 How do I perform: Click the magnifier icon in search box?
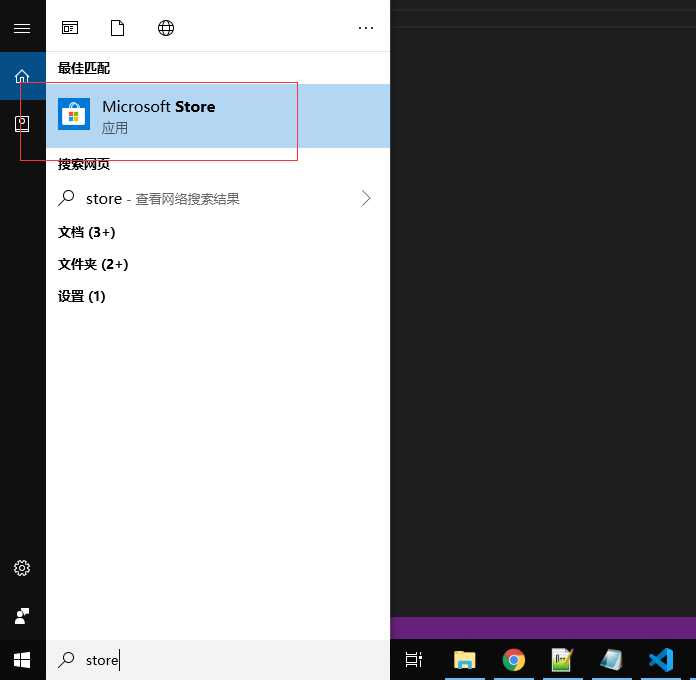pos(66,660)
